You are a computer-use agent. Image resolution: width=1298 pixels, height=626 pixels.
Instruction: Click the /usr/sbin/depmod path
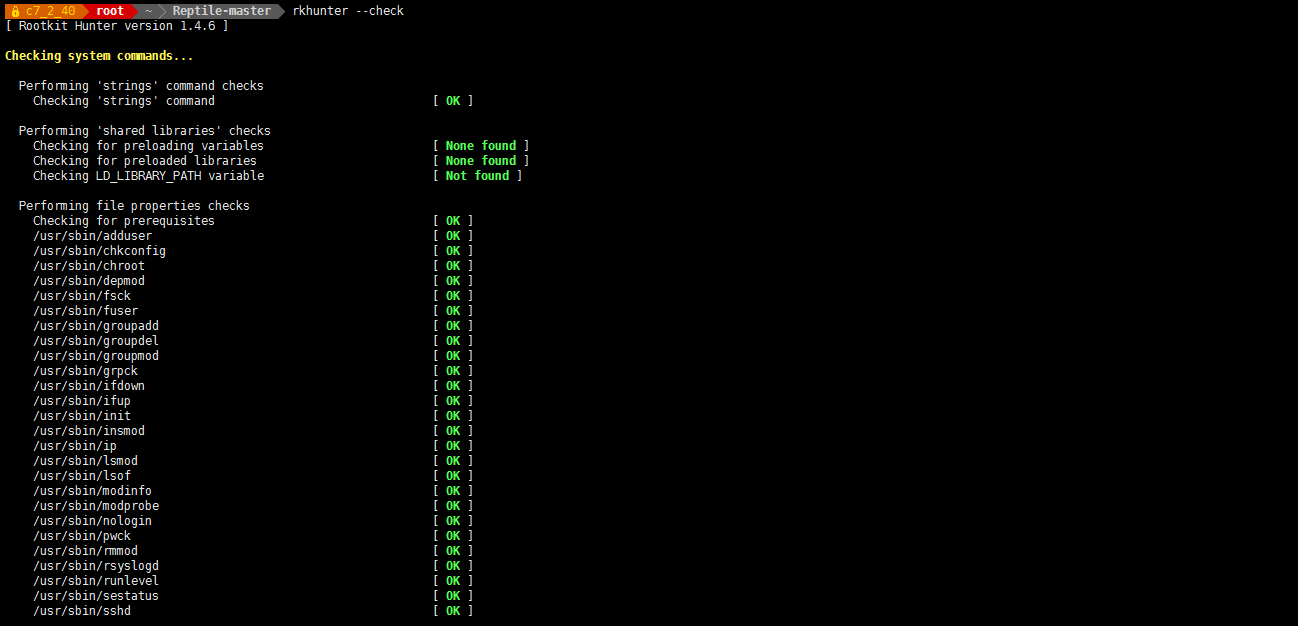(89, 281)
